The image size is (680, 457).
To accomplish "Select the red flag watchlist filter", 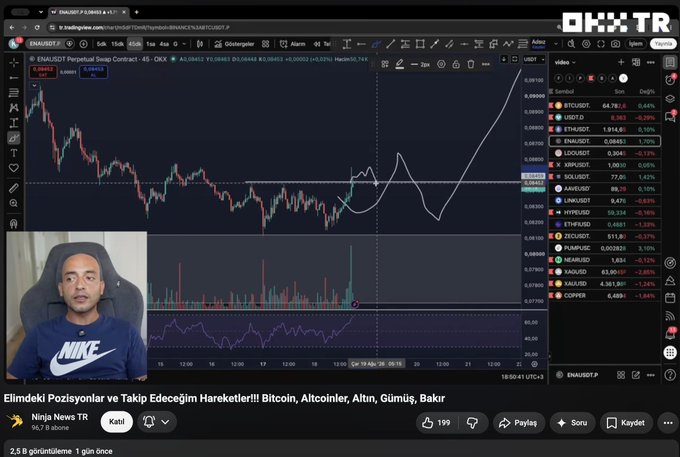I will 591,78.
